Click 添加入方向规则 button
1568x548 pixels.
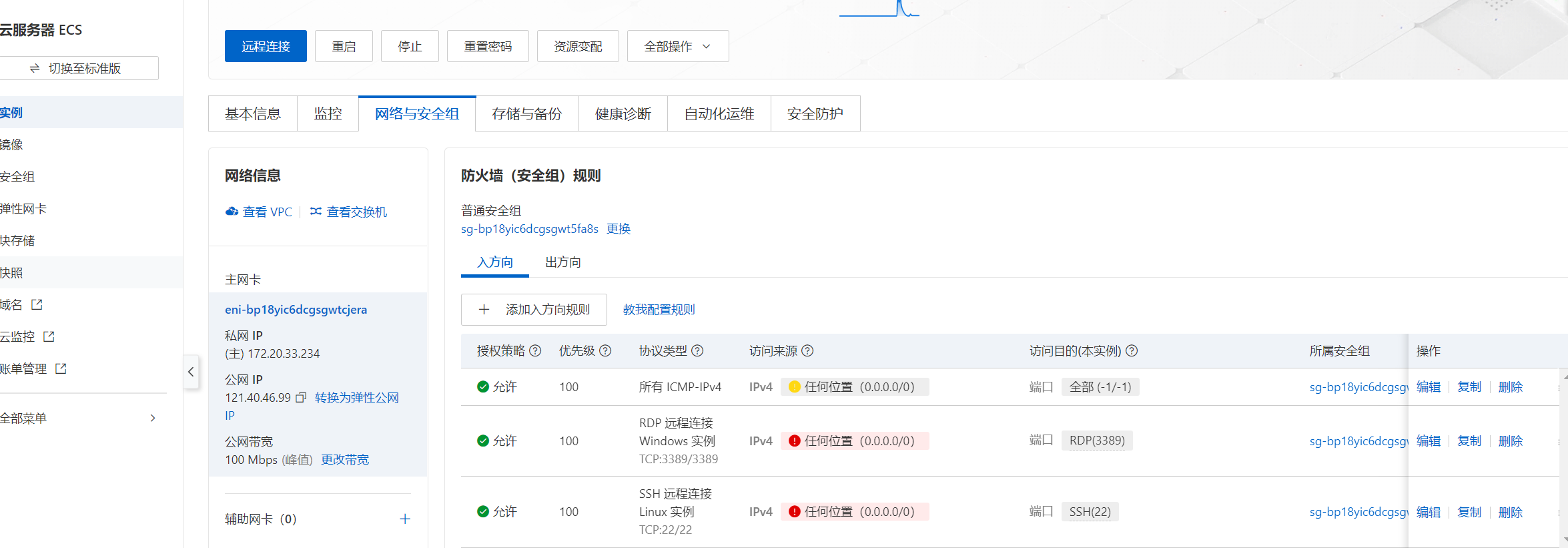point(534,310)
